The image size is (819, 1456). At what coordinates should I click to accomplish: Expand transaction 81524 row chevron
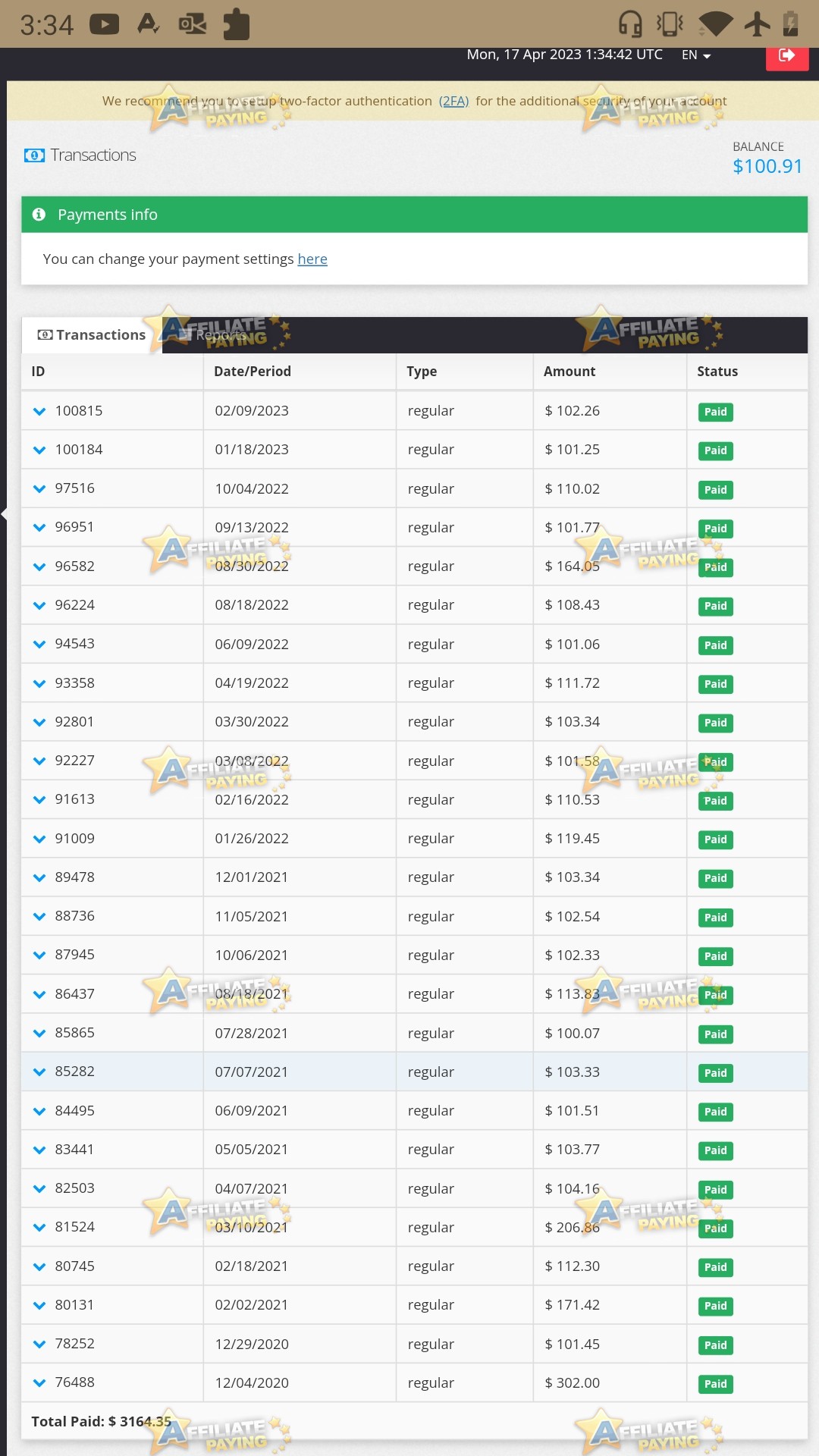[39, 1227]
